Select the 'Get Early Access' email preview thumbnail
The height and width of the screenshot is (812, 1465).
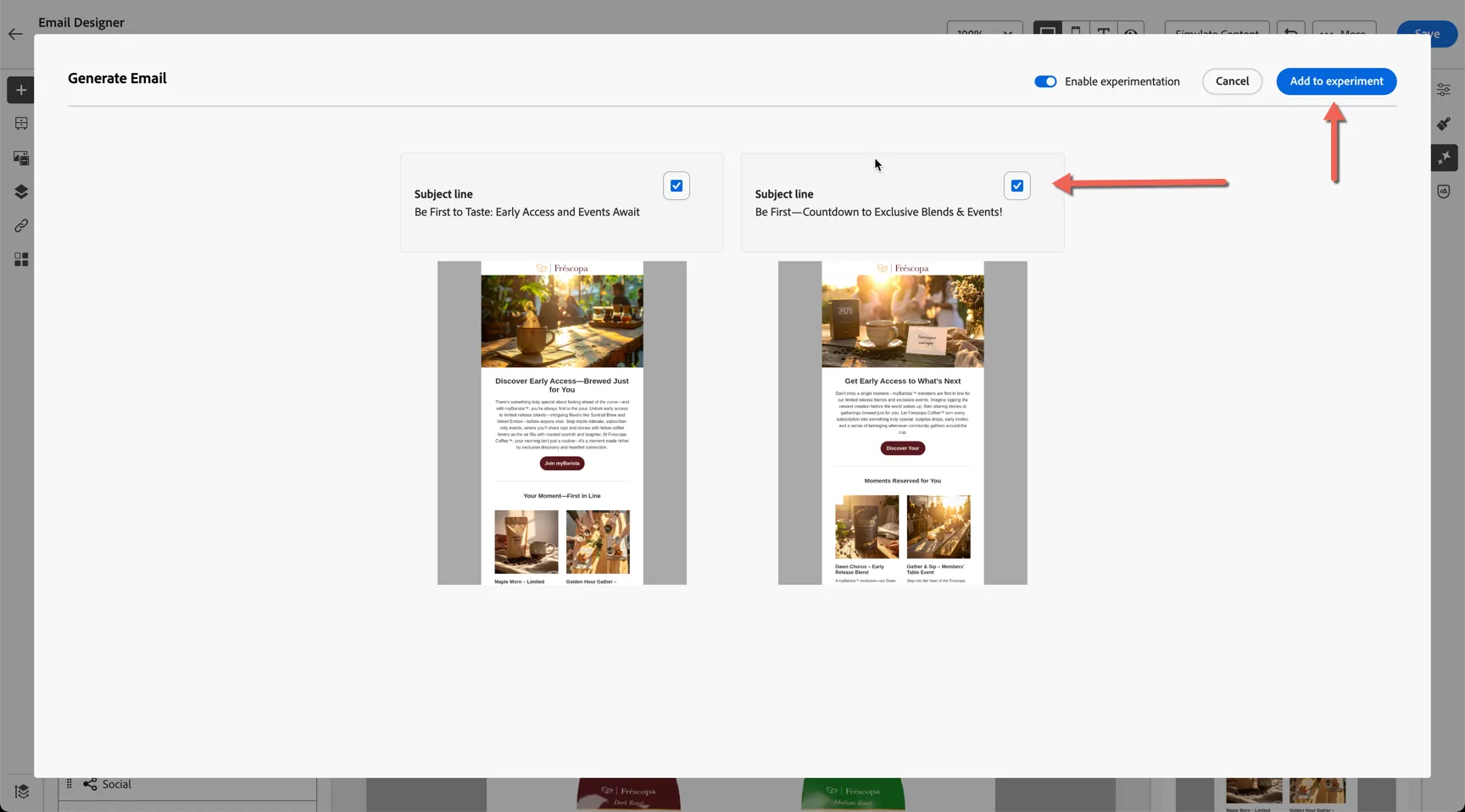903,423
